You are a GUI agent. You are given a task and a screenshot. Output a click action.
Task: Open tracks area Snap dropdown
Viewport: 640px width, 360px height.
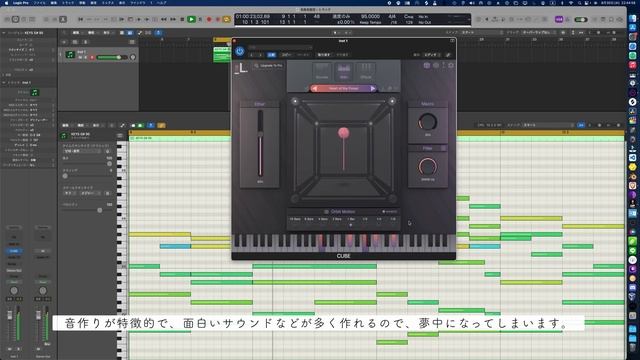point(481,33)
